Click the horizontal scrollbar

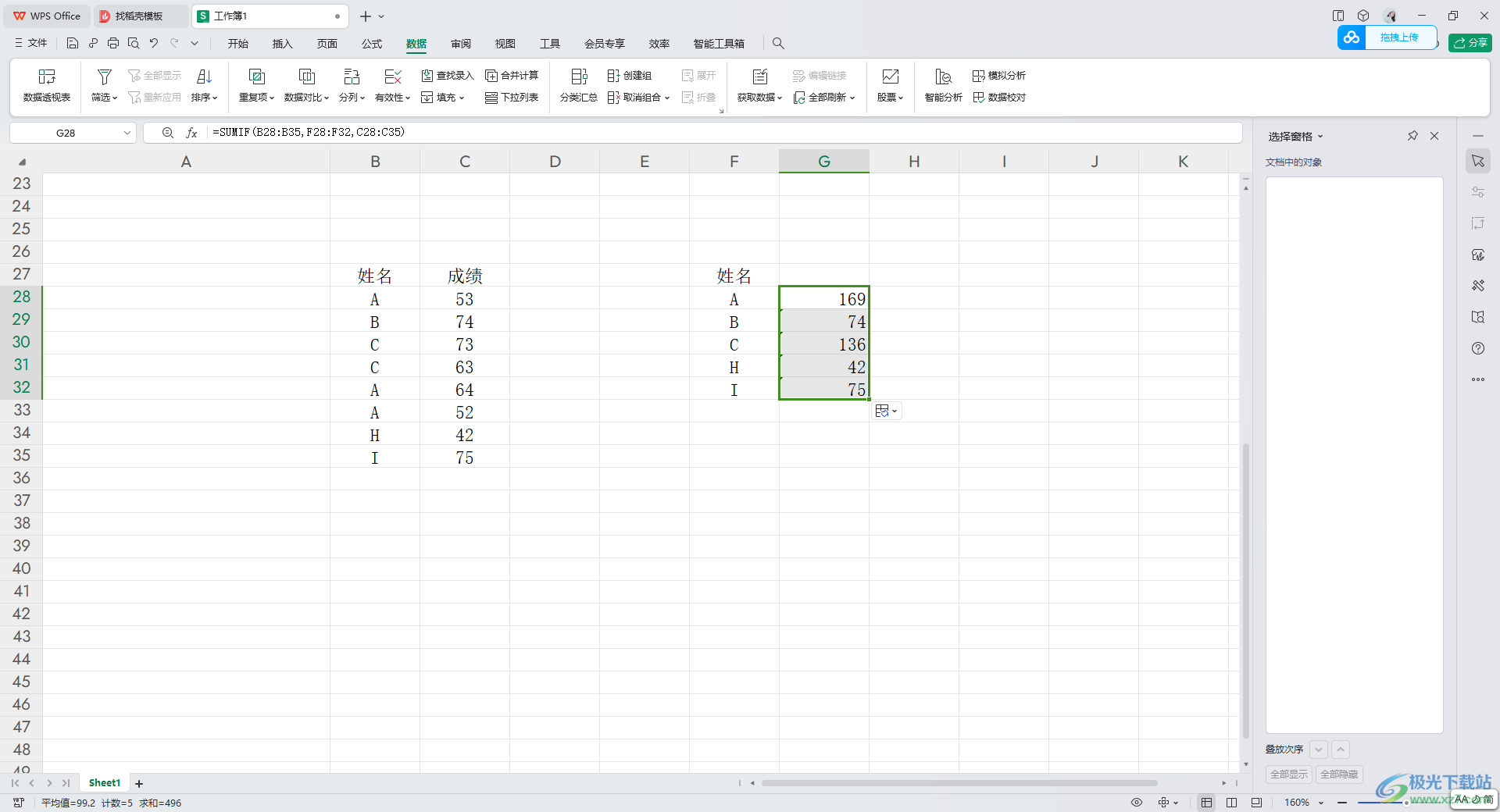(959, 783)
